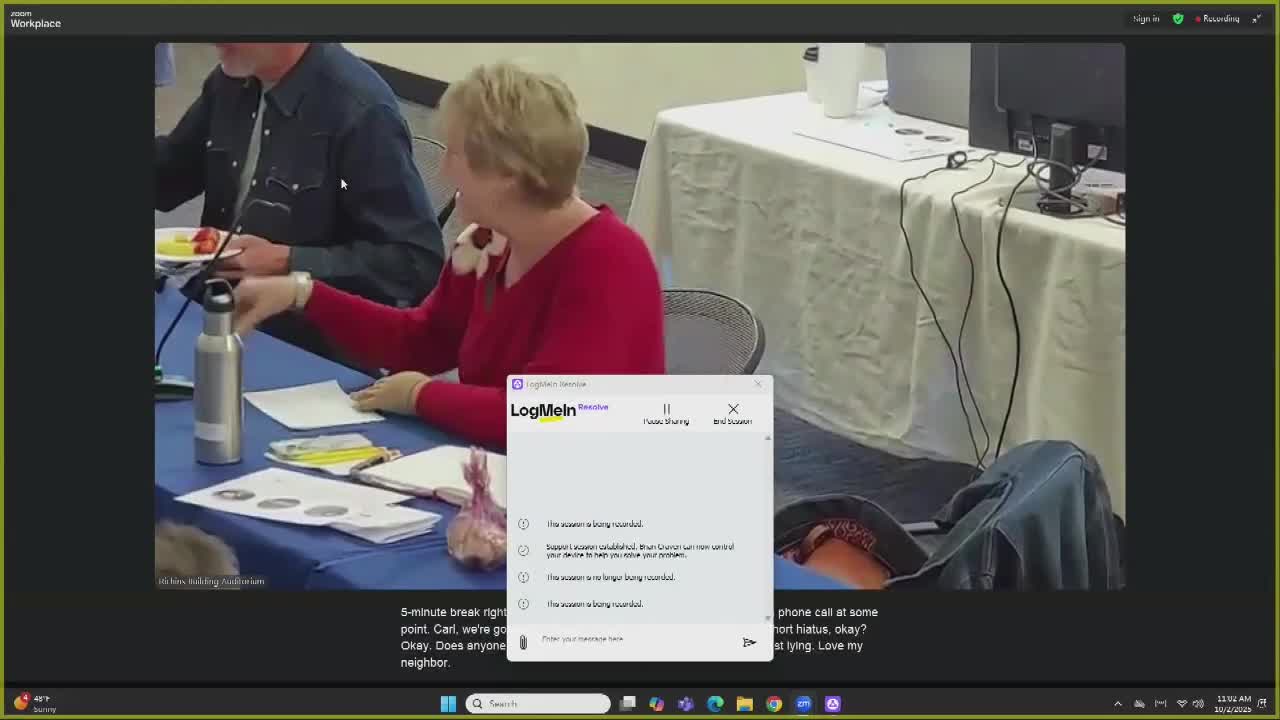Screen dimensions: 1280x720
Task: Open the weather widget showing Sunny
Action: pos(33,703)
